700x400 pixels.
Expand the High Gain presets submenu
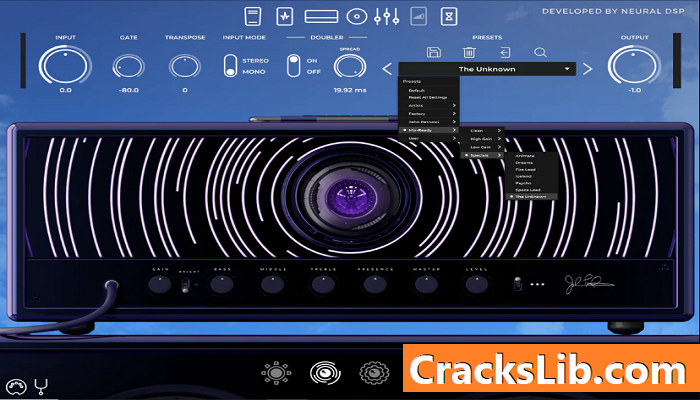pos(483,139)
